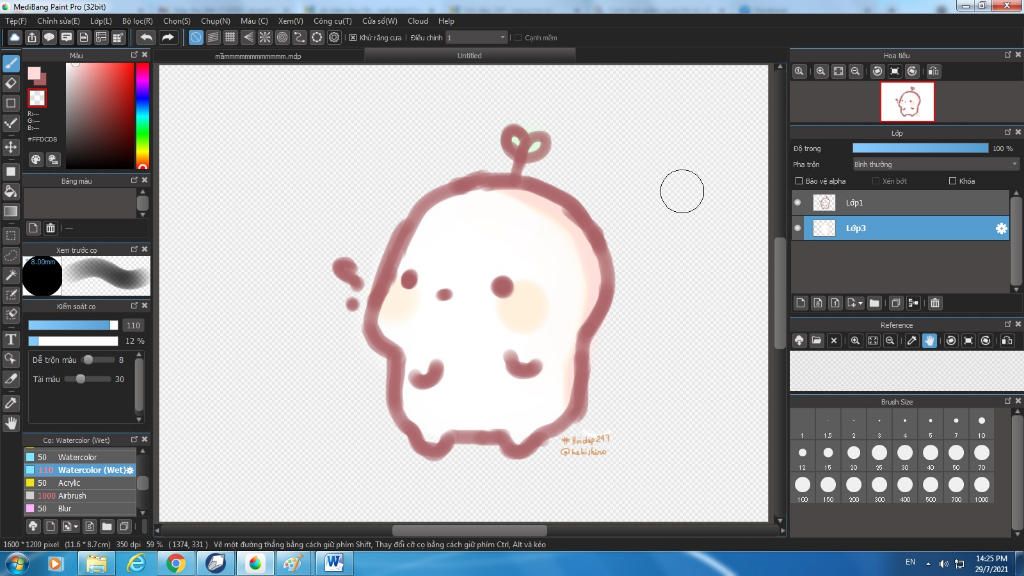This screenshot has width=1024, height=576.
Task: Open the Bộ lọc(R) filter menu
Action: click(137, 21)
